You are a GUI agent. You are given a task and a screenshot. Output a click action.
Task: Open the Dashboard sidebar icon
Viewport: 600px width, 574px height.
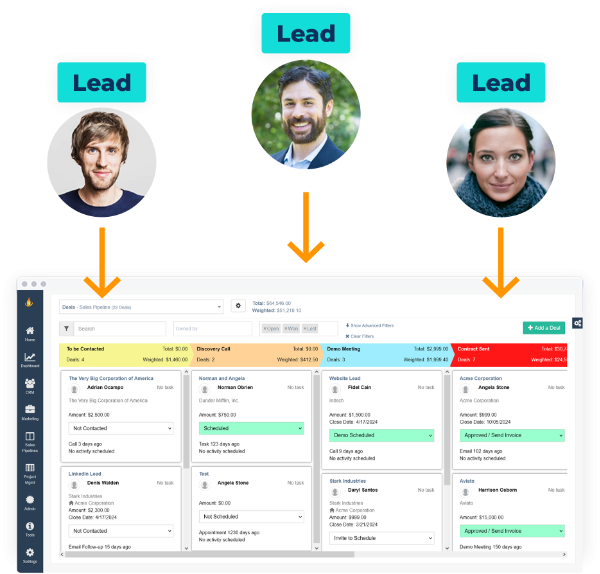[30, 359]
